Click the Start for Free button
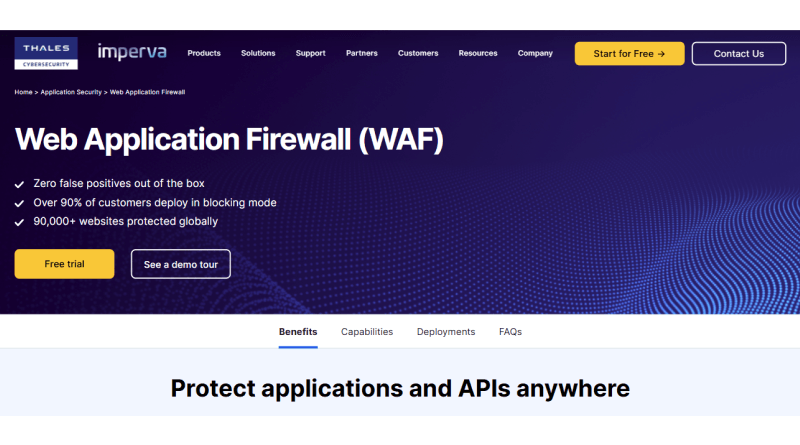 (x=629, y=54)
